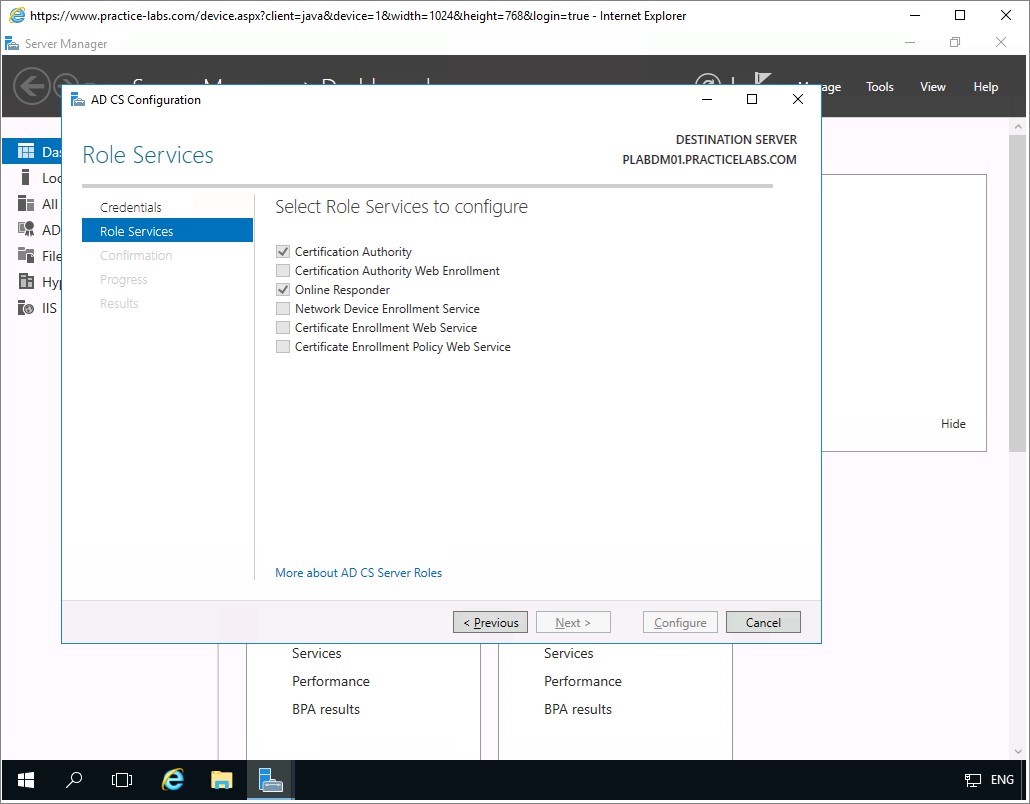Enable Certification Authority Web Enrollment checkbox
The height and width of the screenshot is (804, 1030).
point(283,271)
